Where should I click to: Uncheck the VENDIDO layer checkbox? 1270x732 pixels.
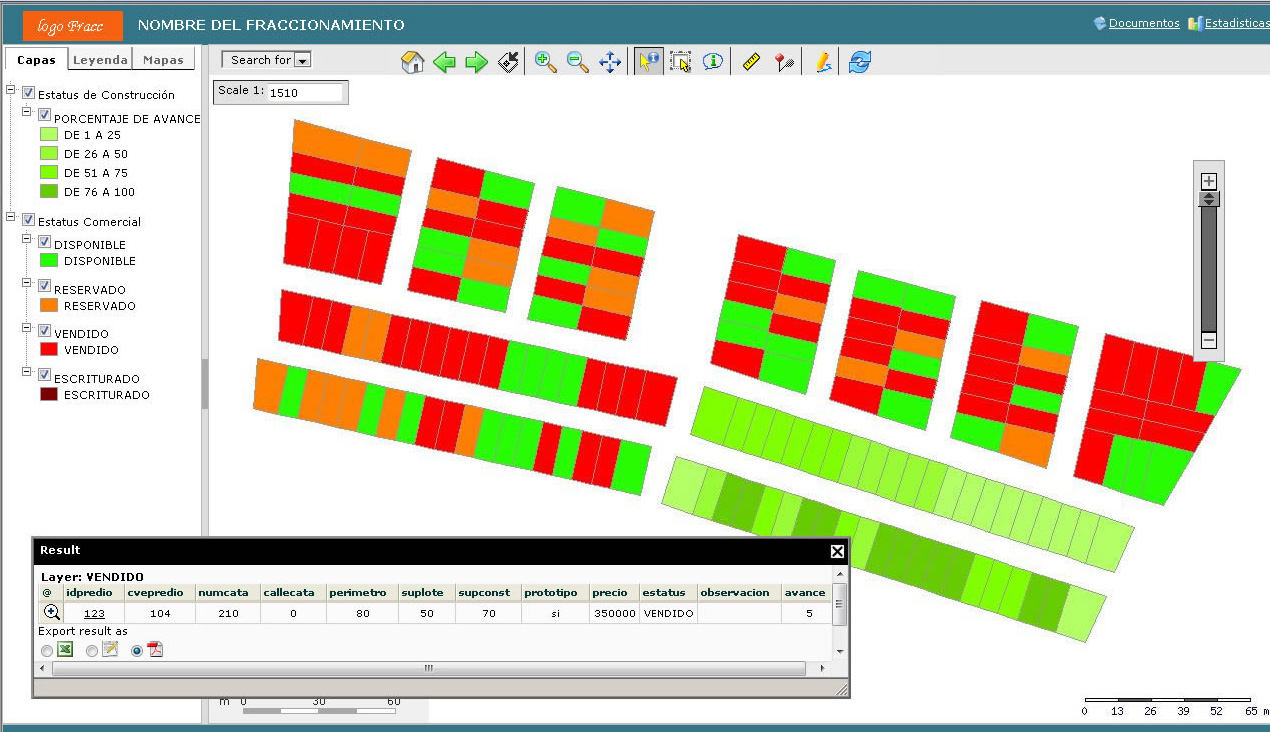[x=44, y=331]
